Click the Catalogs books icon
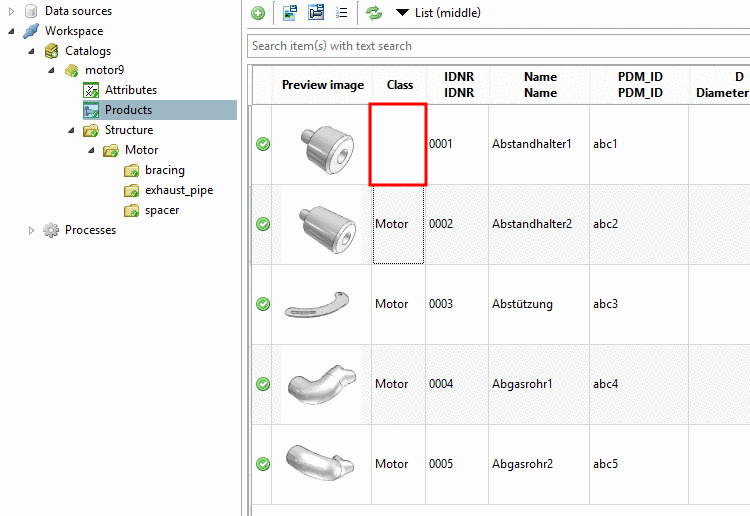The image size is (750, 516). coord(51,51)
